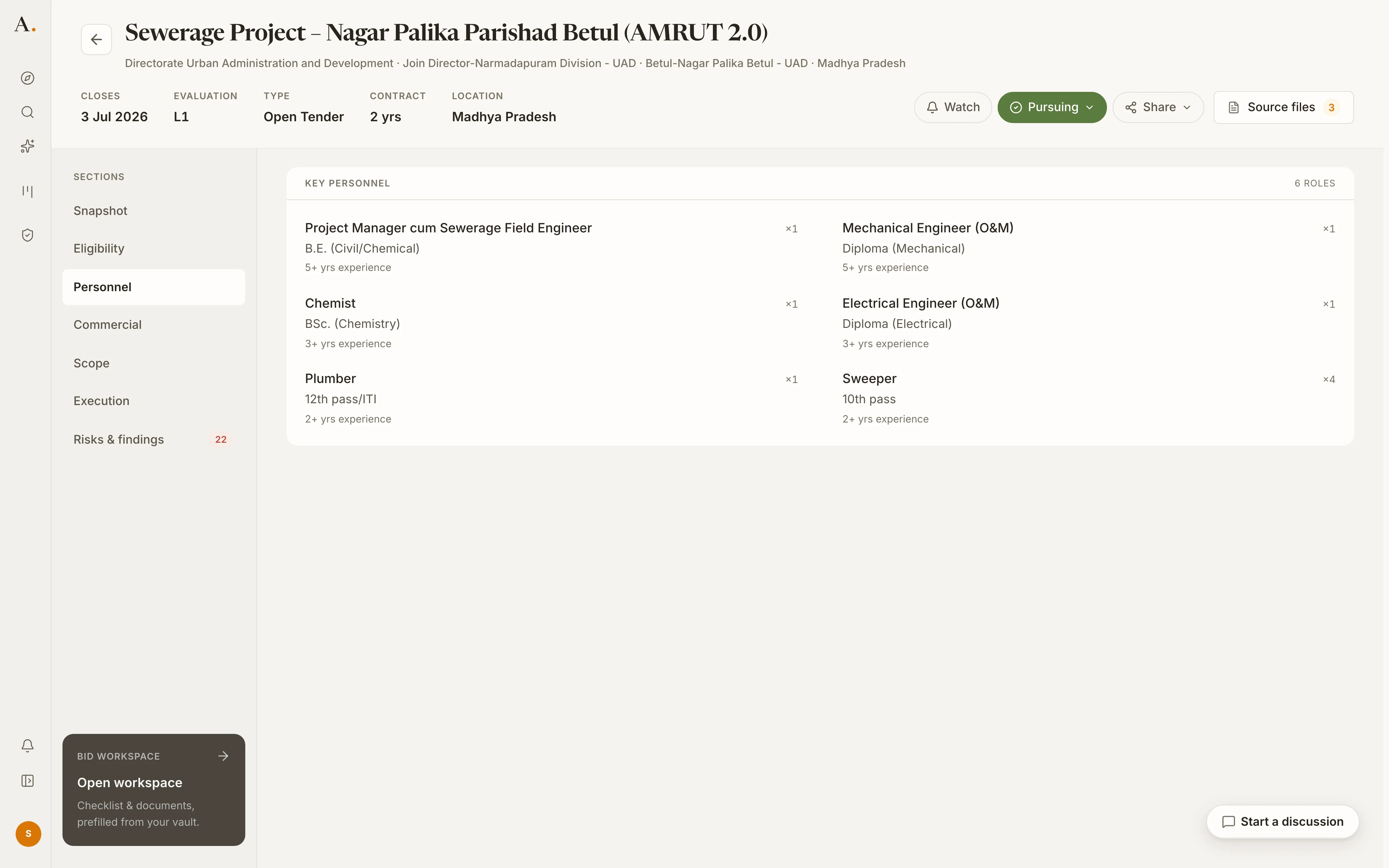
Task: Click the orange S user avatar
Action: [x=28, y=833]
